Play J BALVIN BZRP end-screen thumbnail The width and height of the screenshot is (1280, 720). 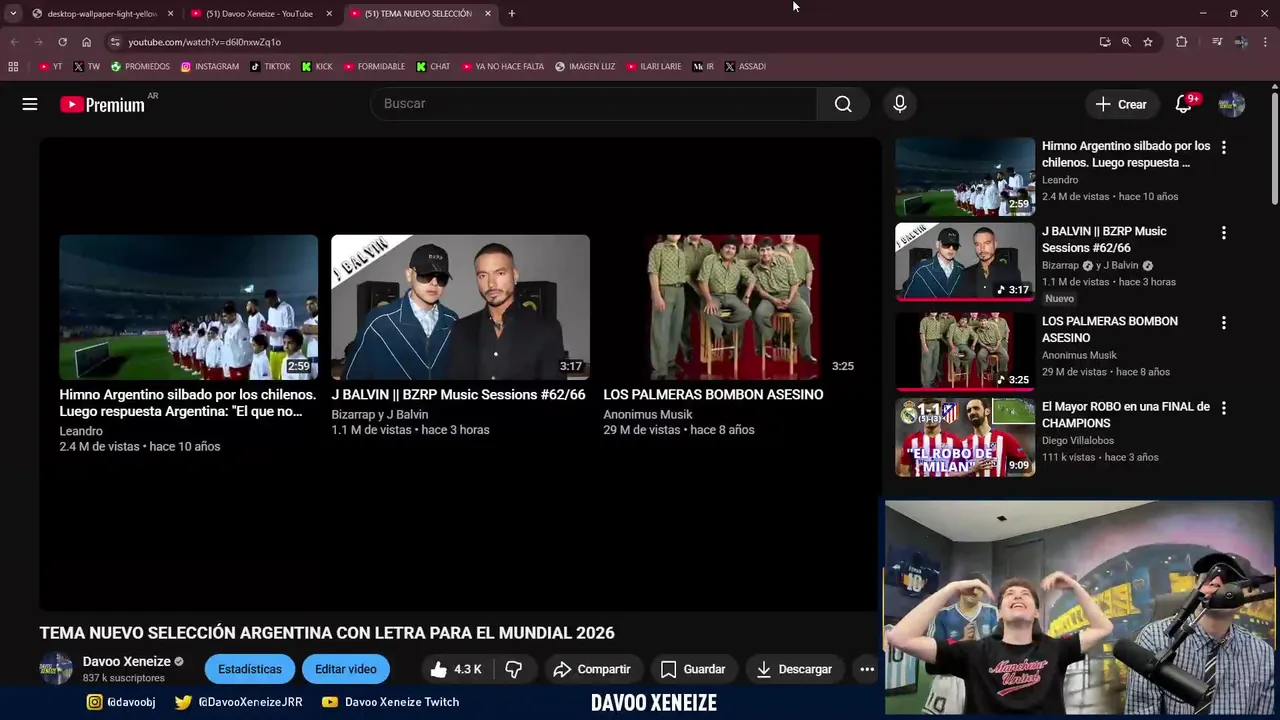[x=460, y=307]
